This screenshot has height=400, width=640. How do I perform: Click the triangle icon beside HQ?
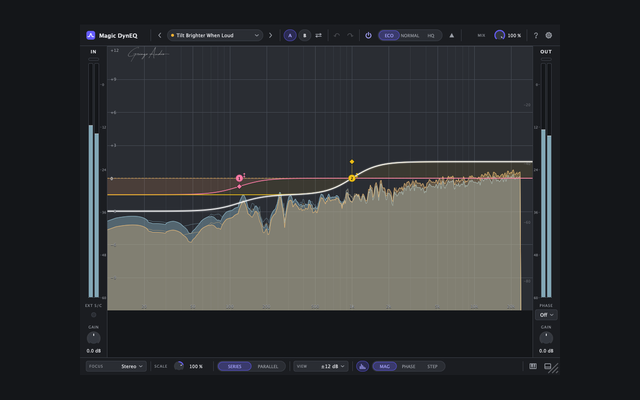451,36
